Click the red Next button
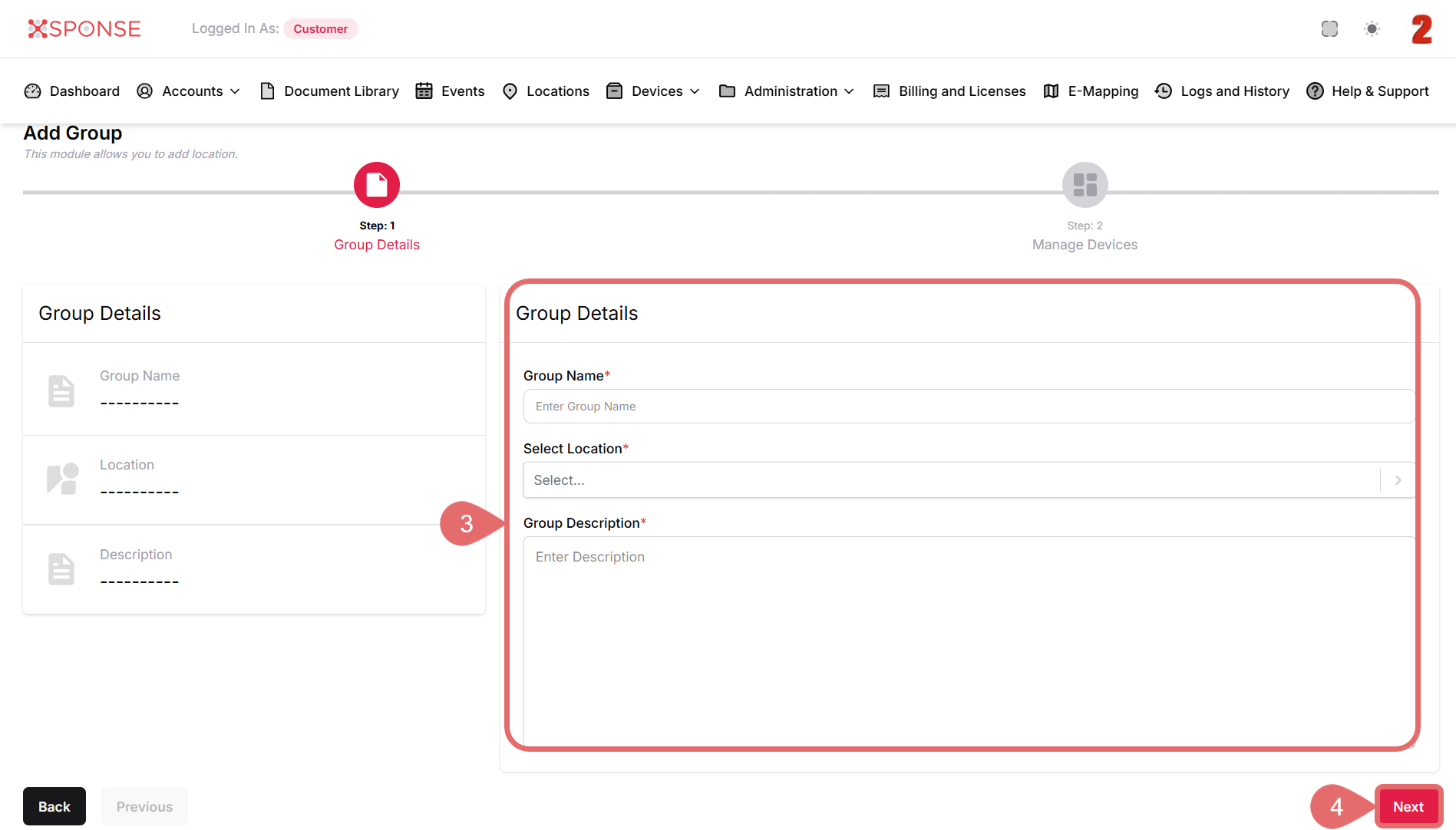The image size is (1456, 830). click(x=1408, y=807)
